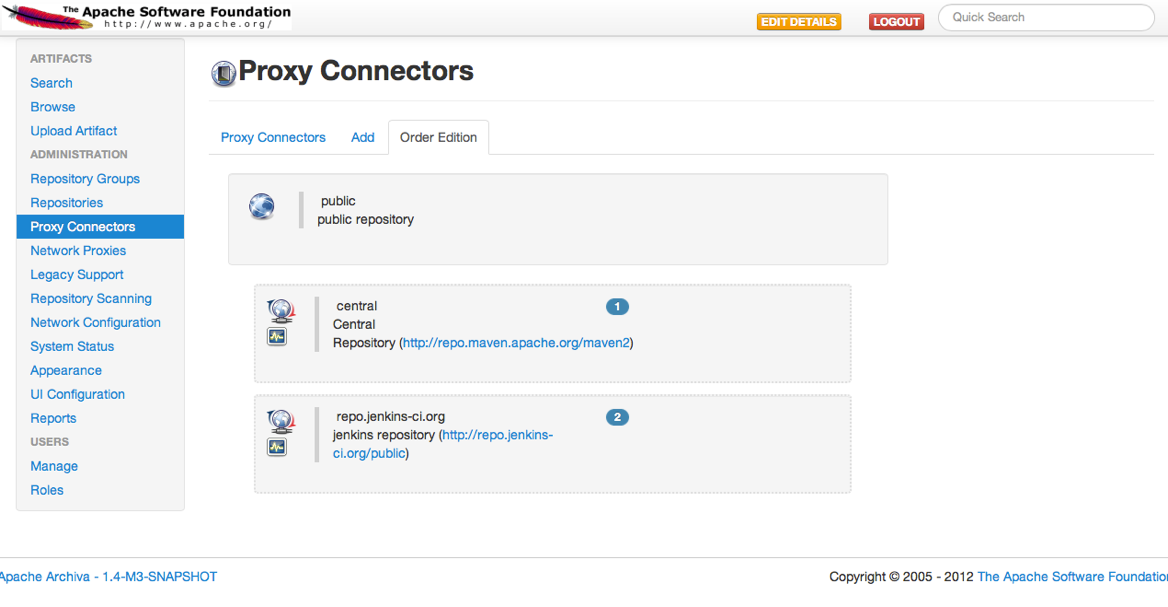
Task: Open the Proxy Connectors tab
Action: [x=273, y=138]
